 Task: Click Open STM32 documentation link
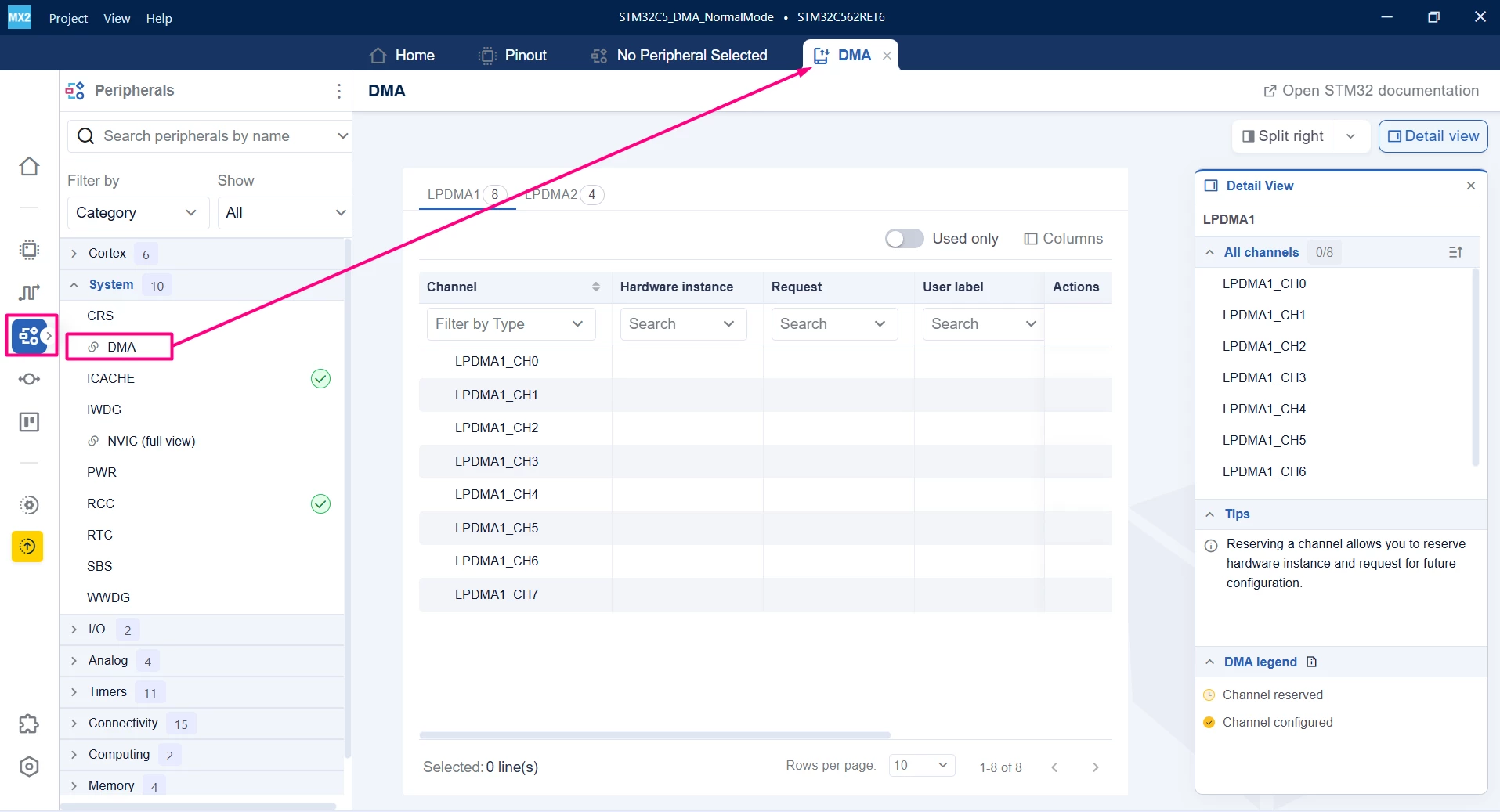[x=1371, y=91]
